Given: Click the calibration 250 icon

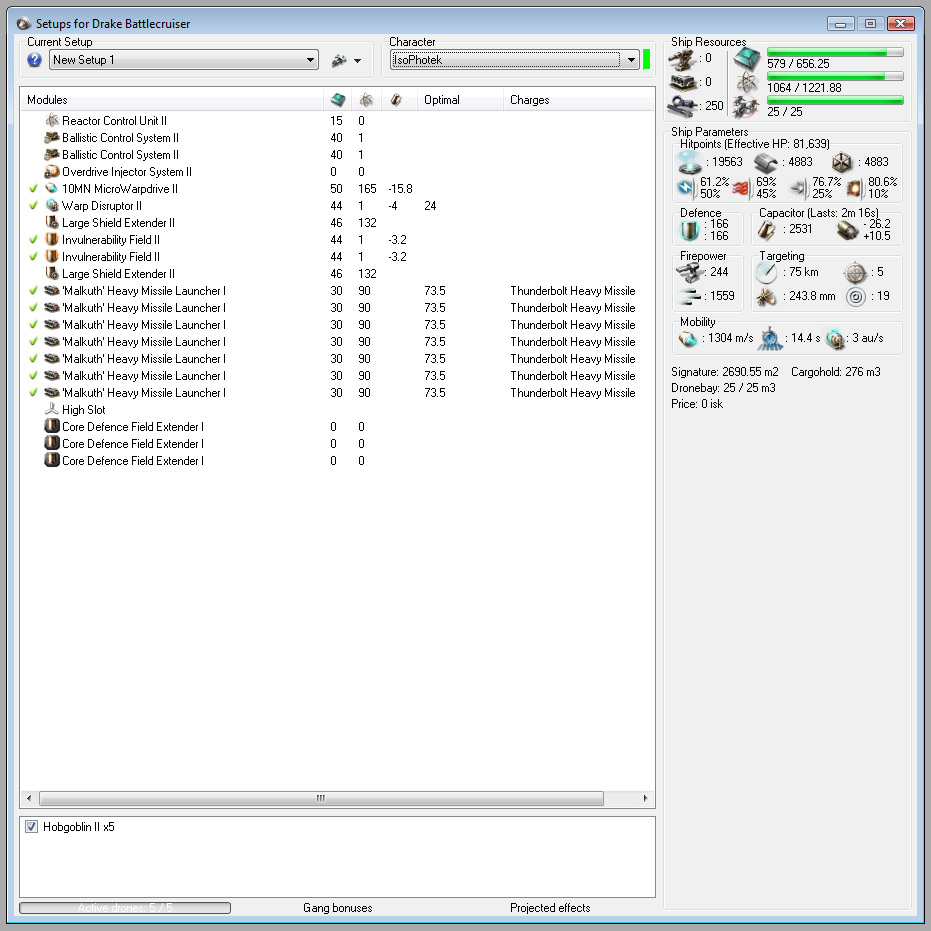Looking at the screenshot, I should [x=683, y=106].
